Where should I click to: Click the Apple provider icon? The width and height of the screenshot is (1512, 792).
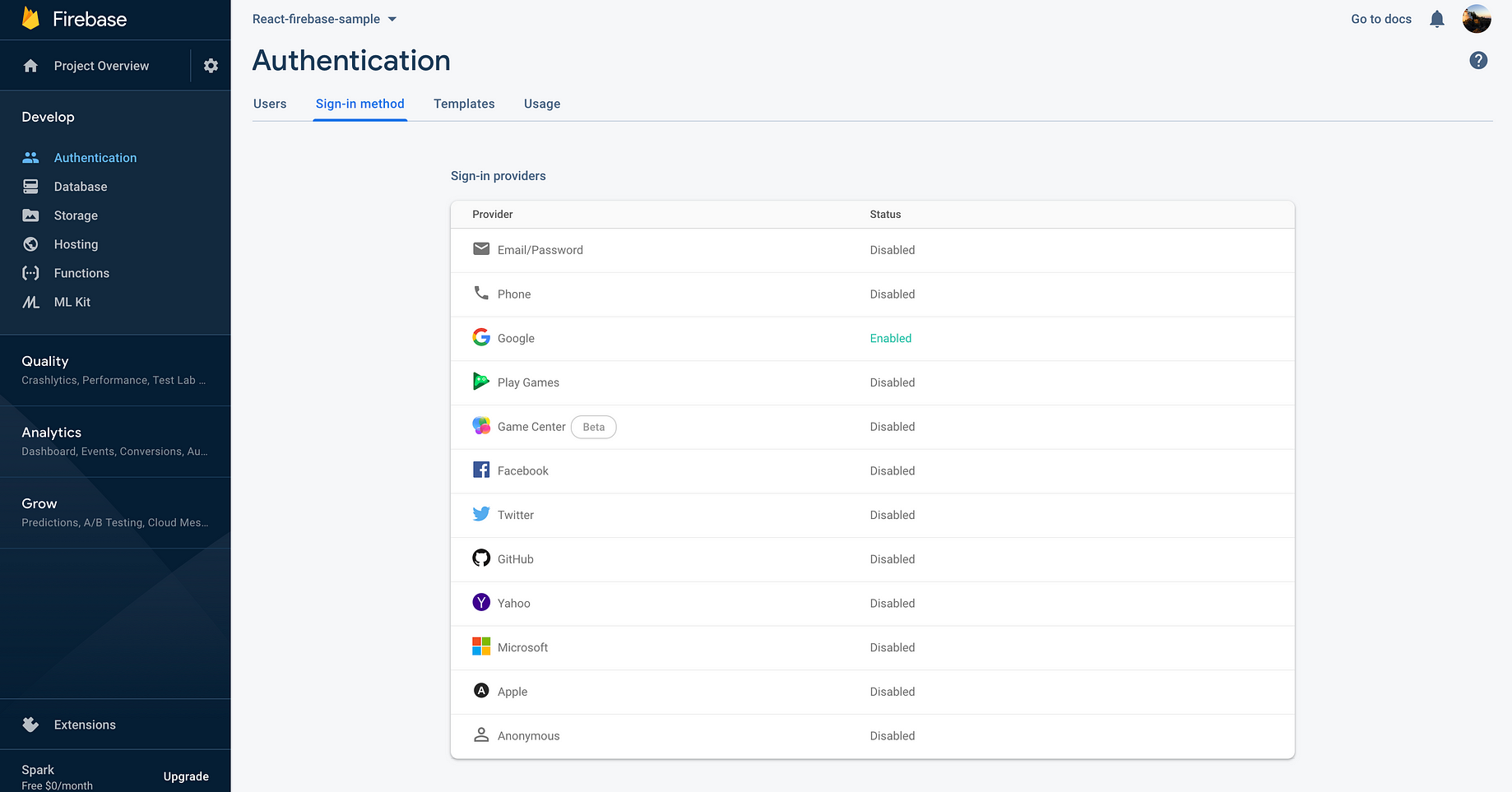point(481,691)
